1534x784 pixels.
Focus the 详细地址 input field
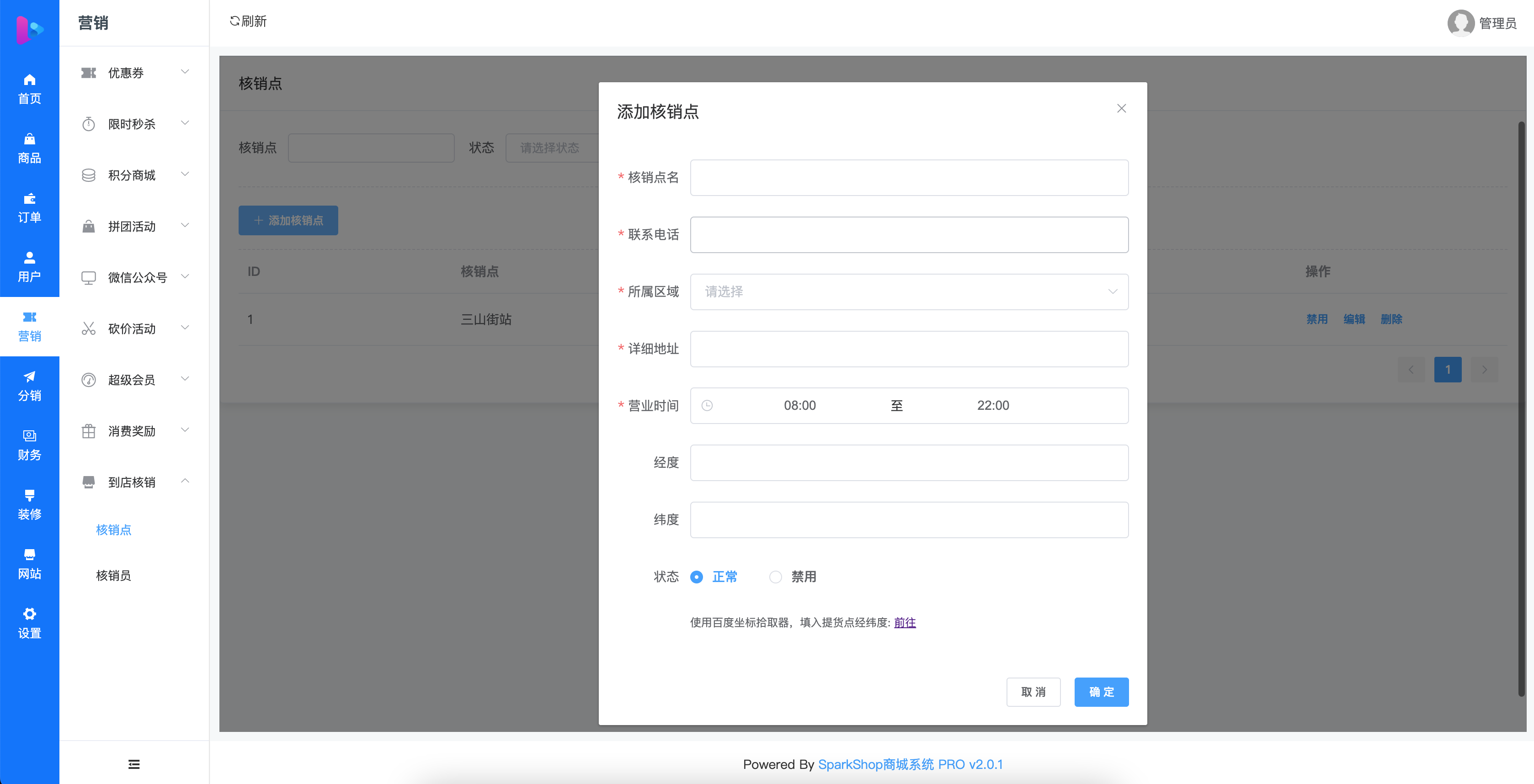(x=909, y=349)
